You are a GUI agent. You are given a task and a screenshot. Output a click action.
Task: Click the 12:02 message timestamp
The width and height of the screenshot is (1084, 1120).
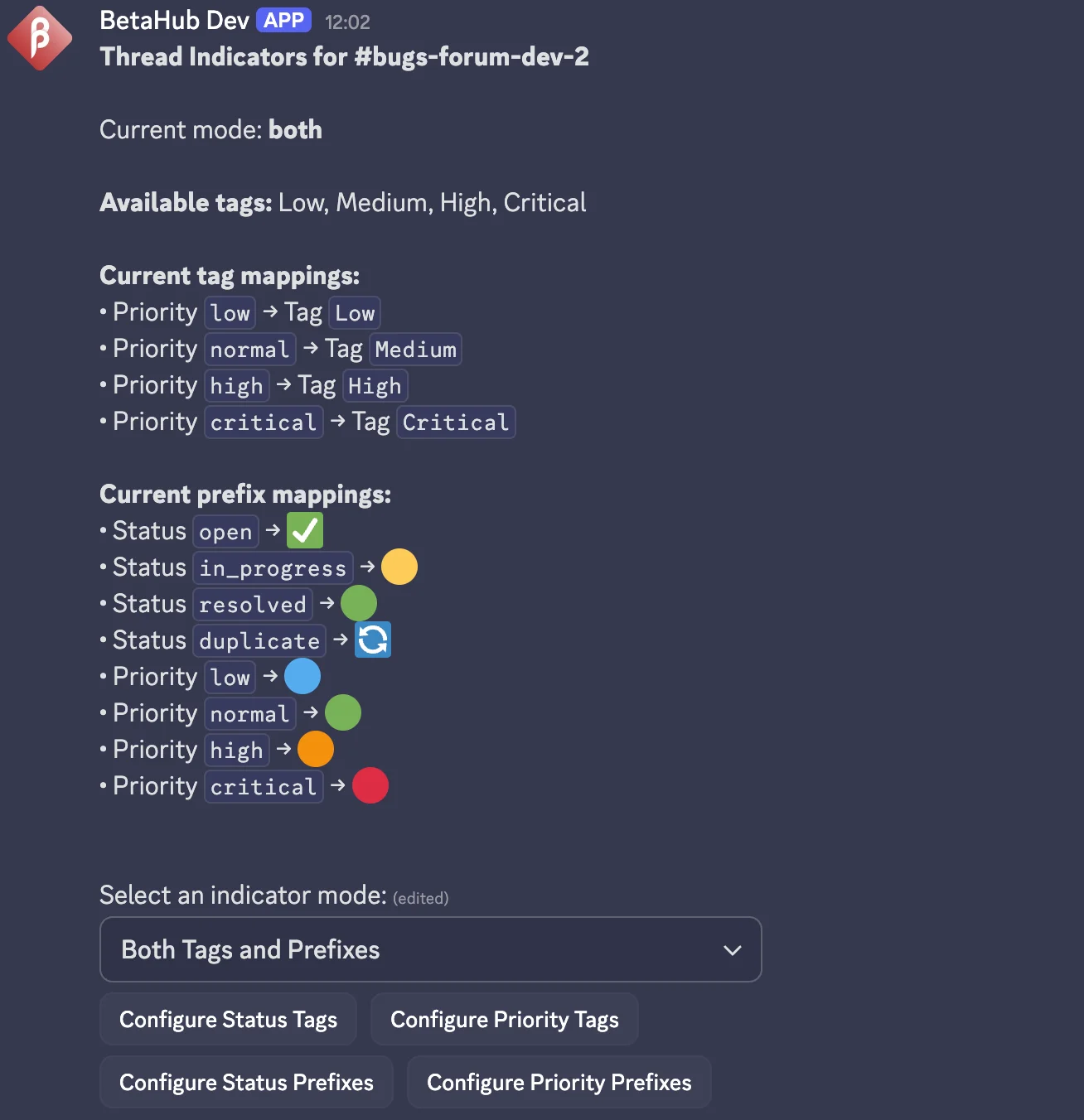348,21
